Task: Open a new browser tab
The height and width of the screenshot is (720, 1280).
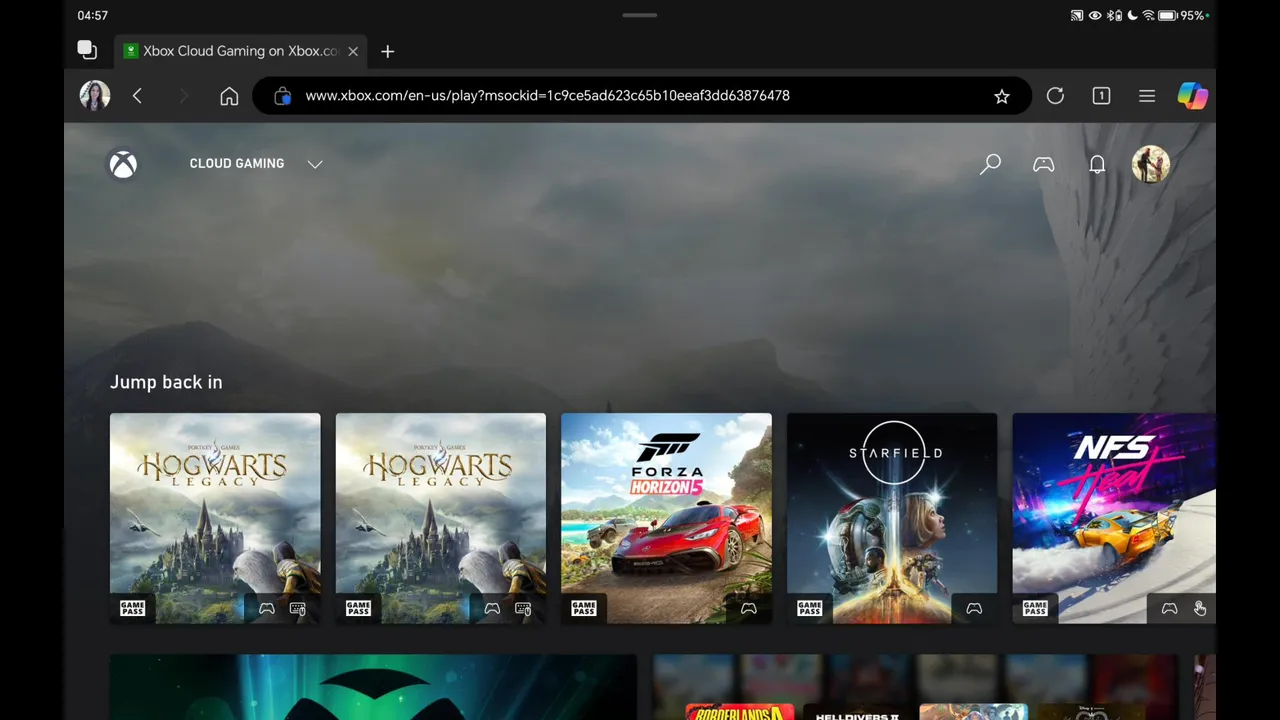Action: click(388, 51)
